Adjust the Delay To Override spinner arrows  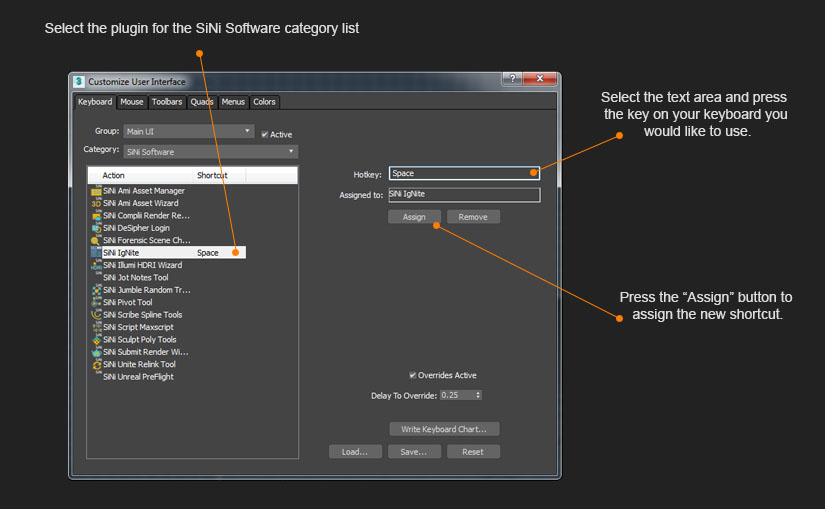point(478,395)
